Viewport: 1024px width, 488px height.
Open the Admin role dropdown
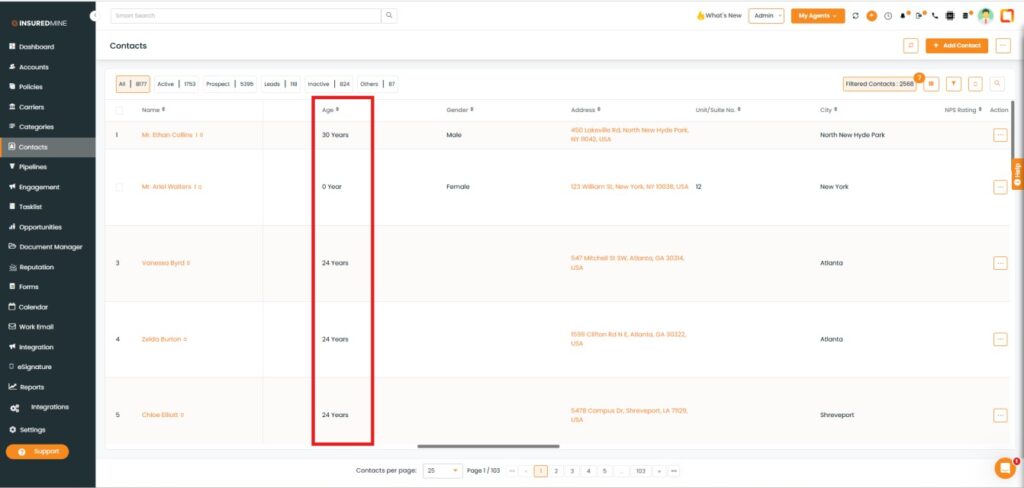point(766,16)
